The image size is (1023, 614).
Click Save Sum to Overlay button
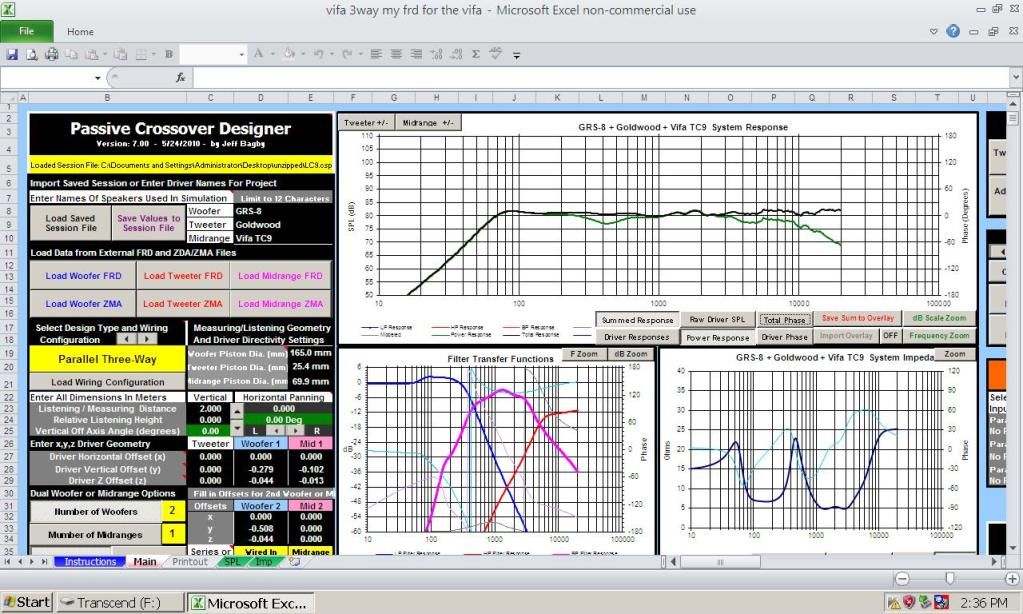point(858,318)
